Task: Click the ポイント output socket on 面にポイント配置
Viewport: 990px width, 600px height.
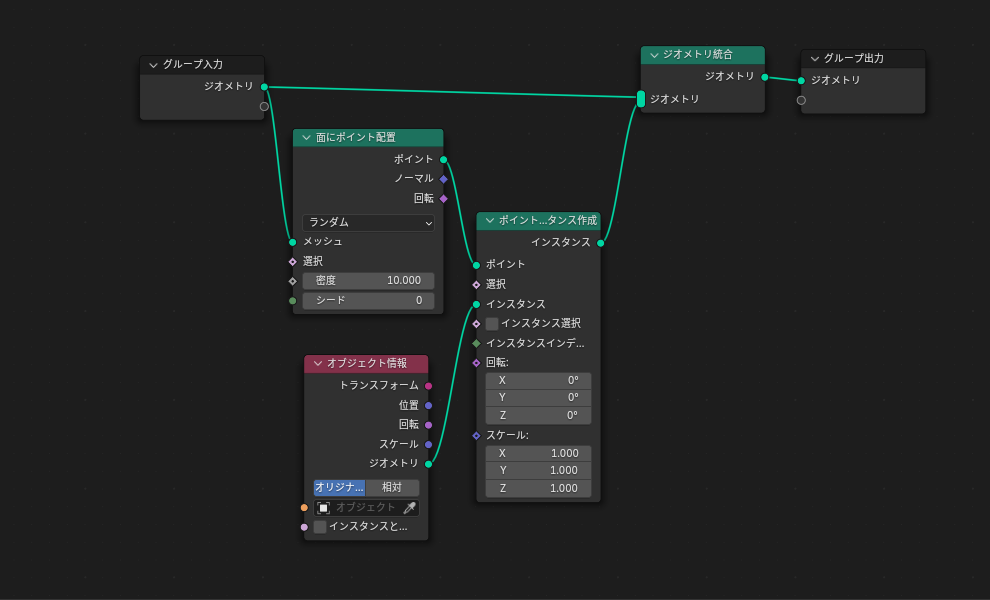Action: 443,159
